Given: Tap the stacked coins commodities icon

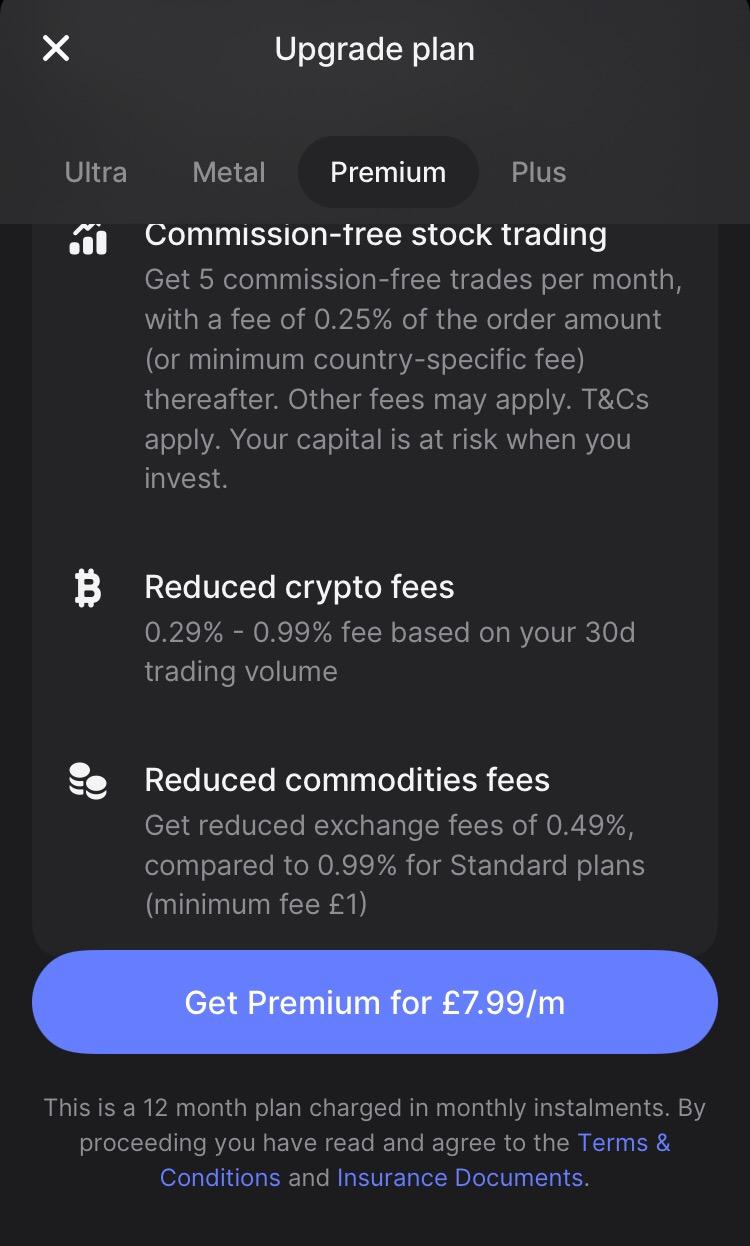Looking at the screenshot, I should [x=88, y=781].
